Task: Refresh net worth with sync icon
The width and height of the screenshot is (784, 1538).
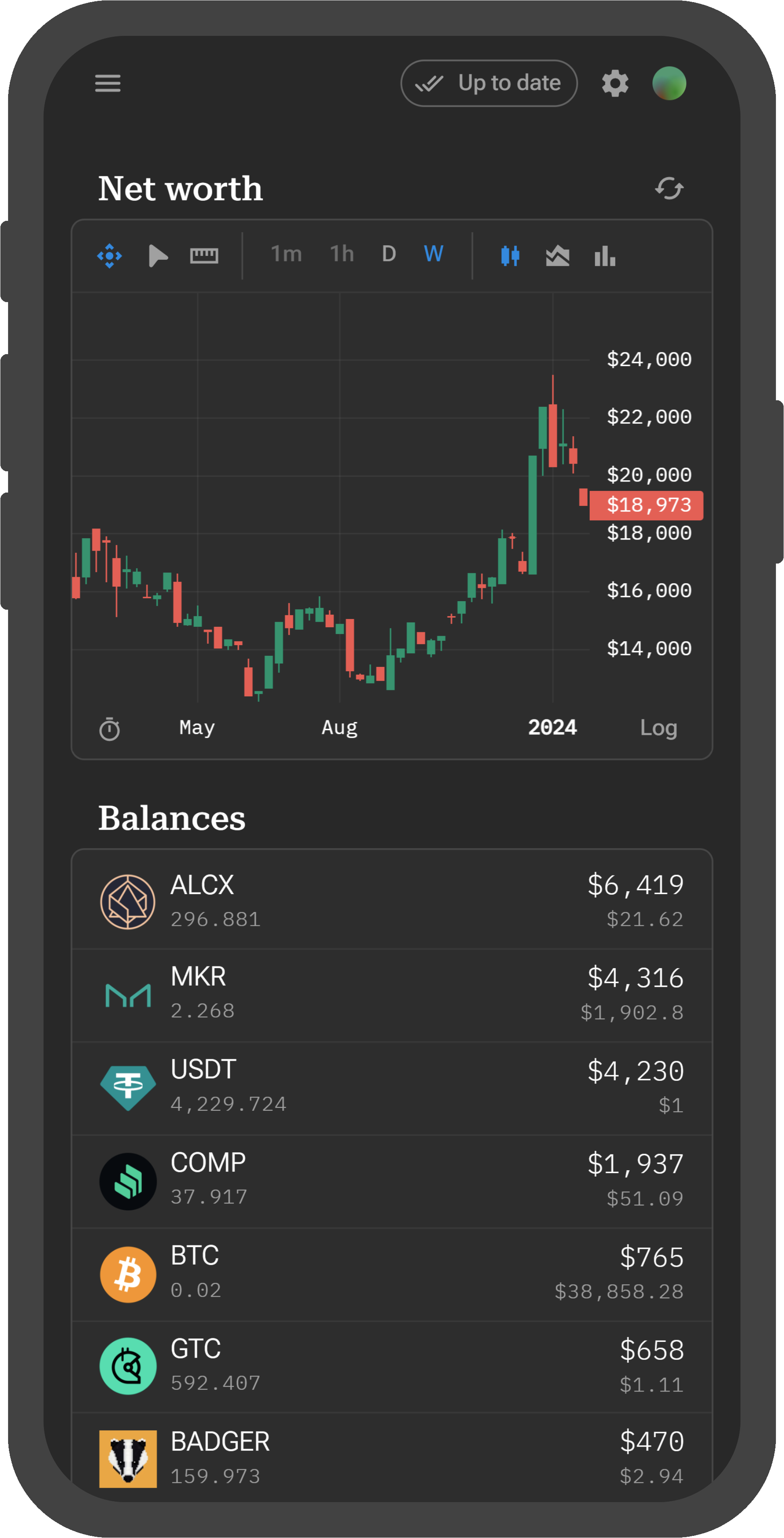Action: pyautogui.click(x=668, y=189)
